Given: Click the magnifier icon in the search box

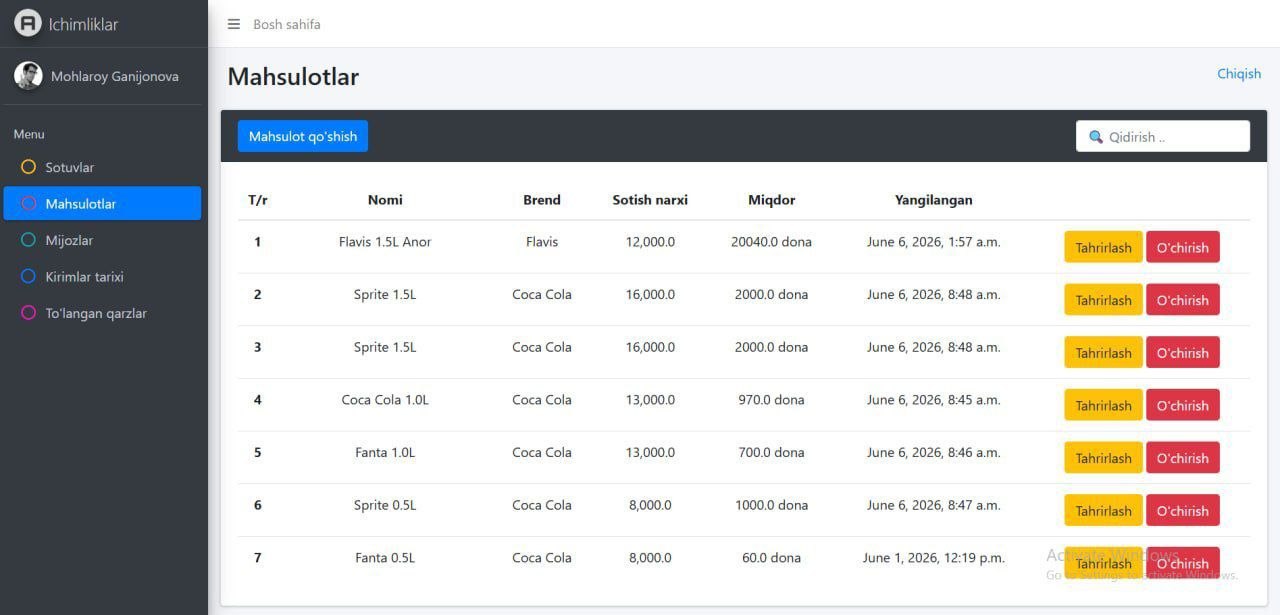Looking at the screenshot, I should tap(1096, 137).
